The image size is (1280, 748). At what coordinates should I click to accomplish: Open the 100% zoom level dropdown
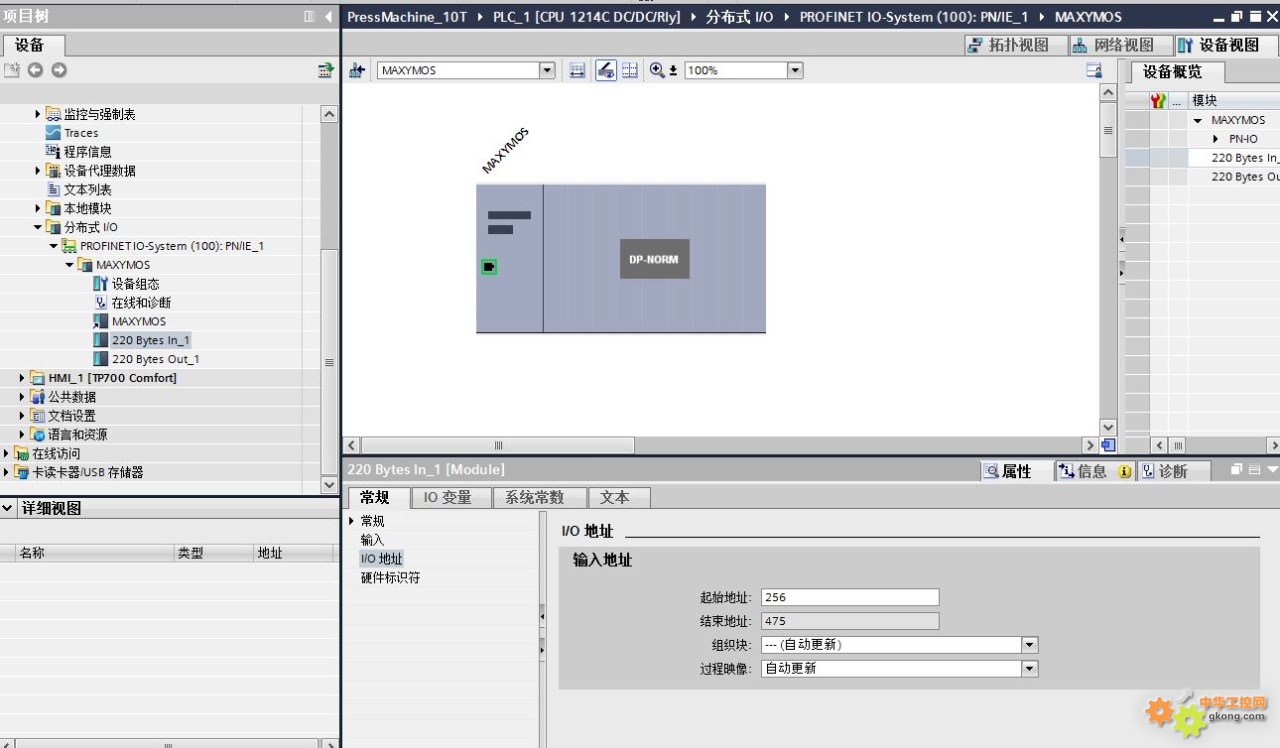[795, 70]
